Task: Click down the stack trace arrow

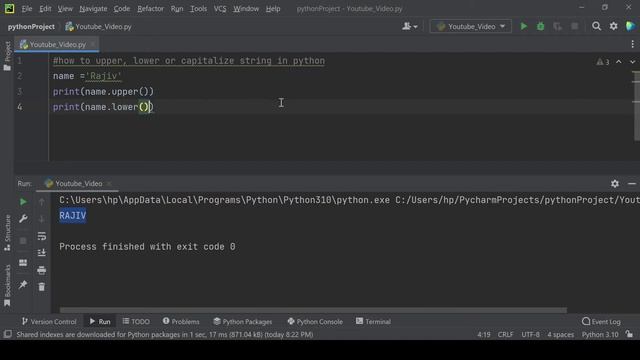Action: (x=42, y=219)
